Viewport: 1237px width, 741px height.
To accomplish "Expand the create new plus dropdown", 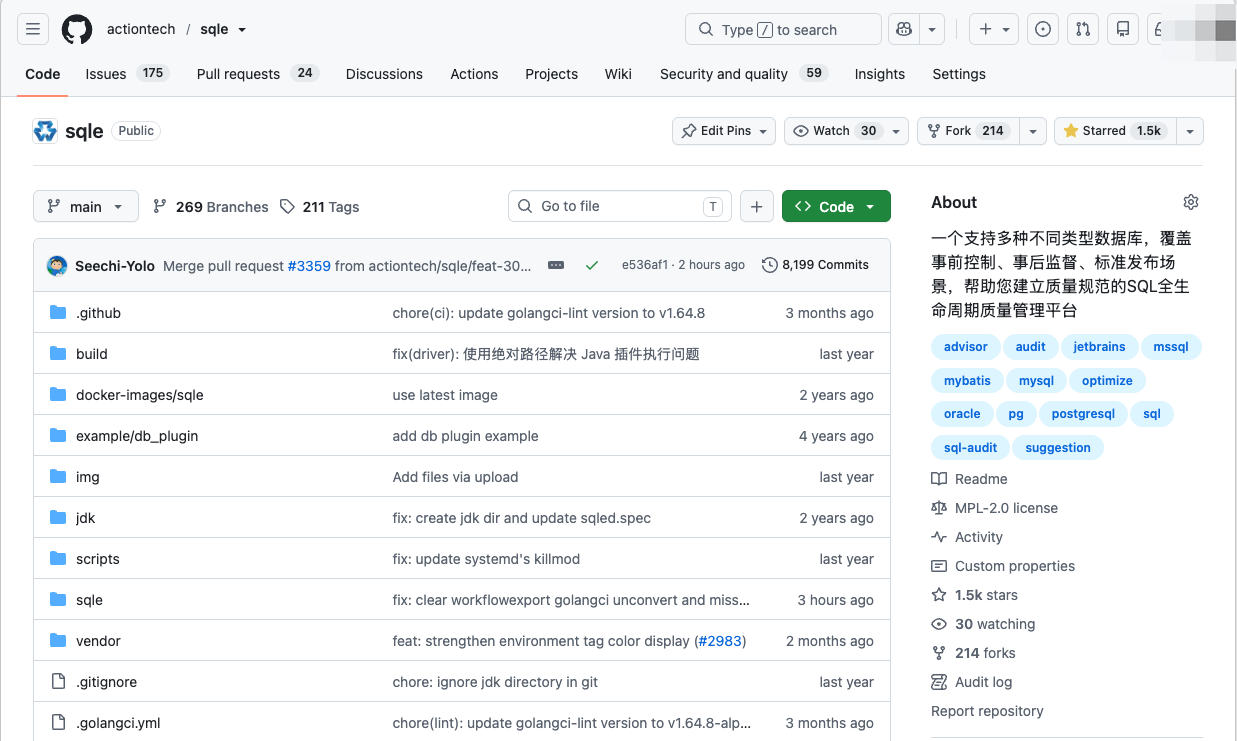I will click(994, 29).
